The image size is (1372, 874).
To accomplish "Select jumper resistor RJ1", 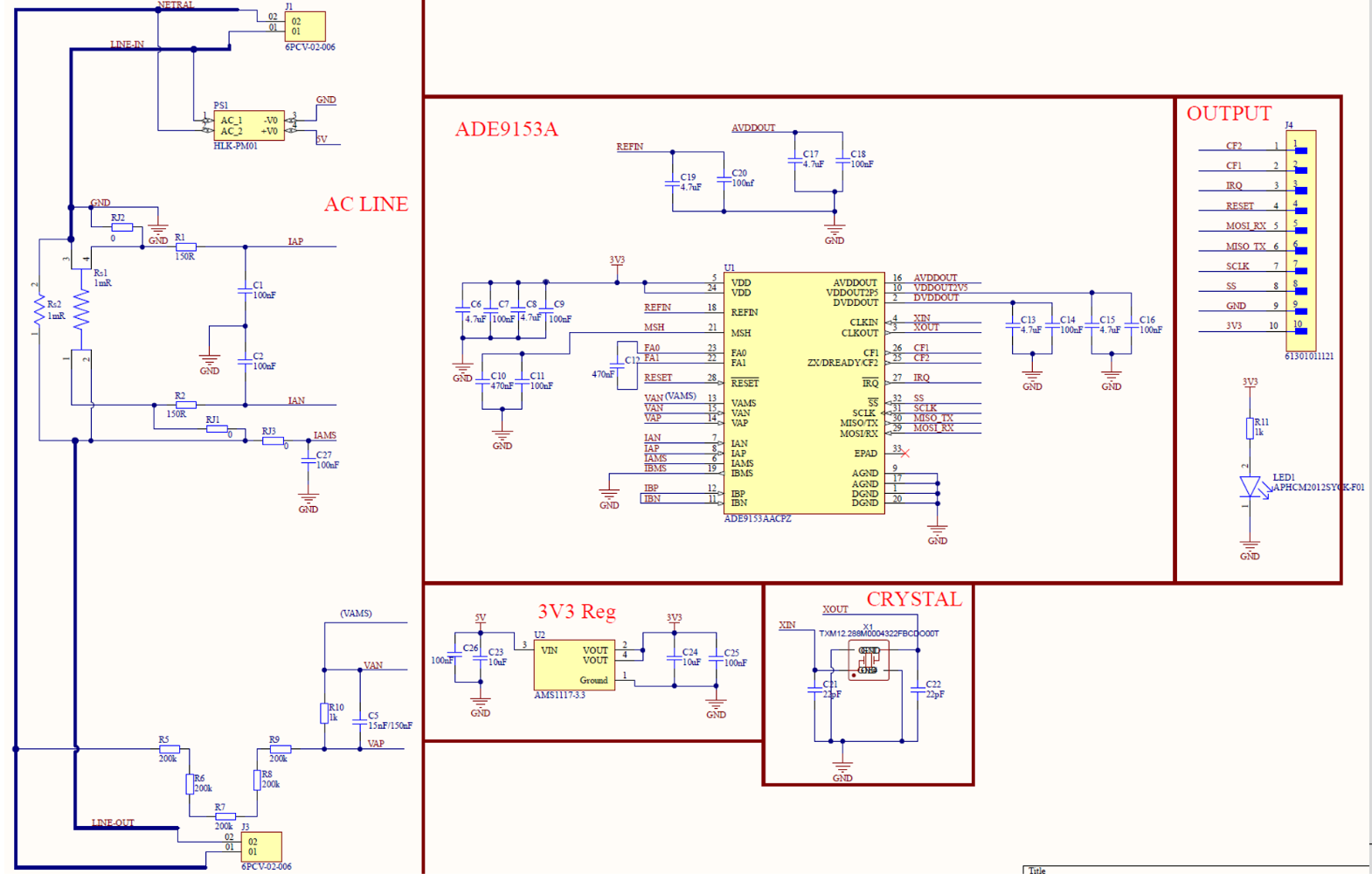I will (x=217, y=429).
